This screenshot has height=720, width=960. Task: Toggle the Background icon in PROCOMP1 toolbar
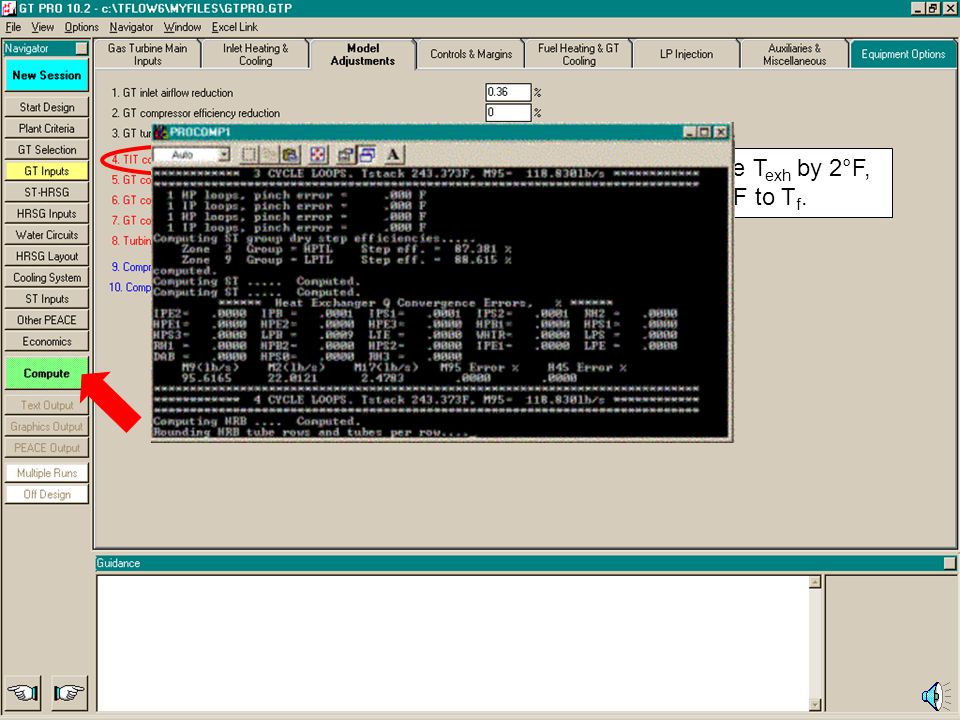click(x=367, y=155)
